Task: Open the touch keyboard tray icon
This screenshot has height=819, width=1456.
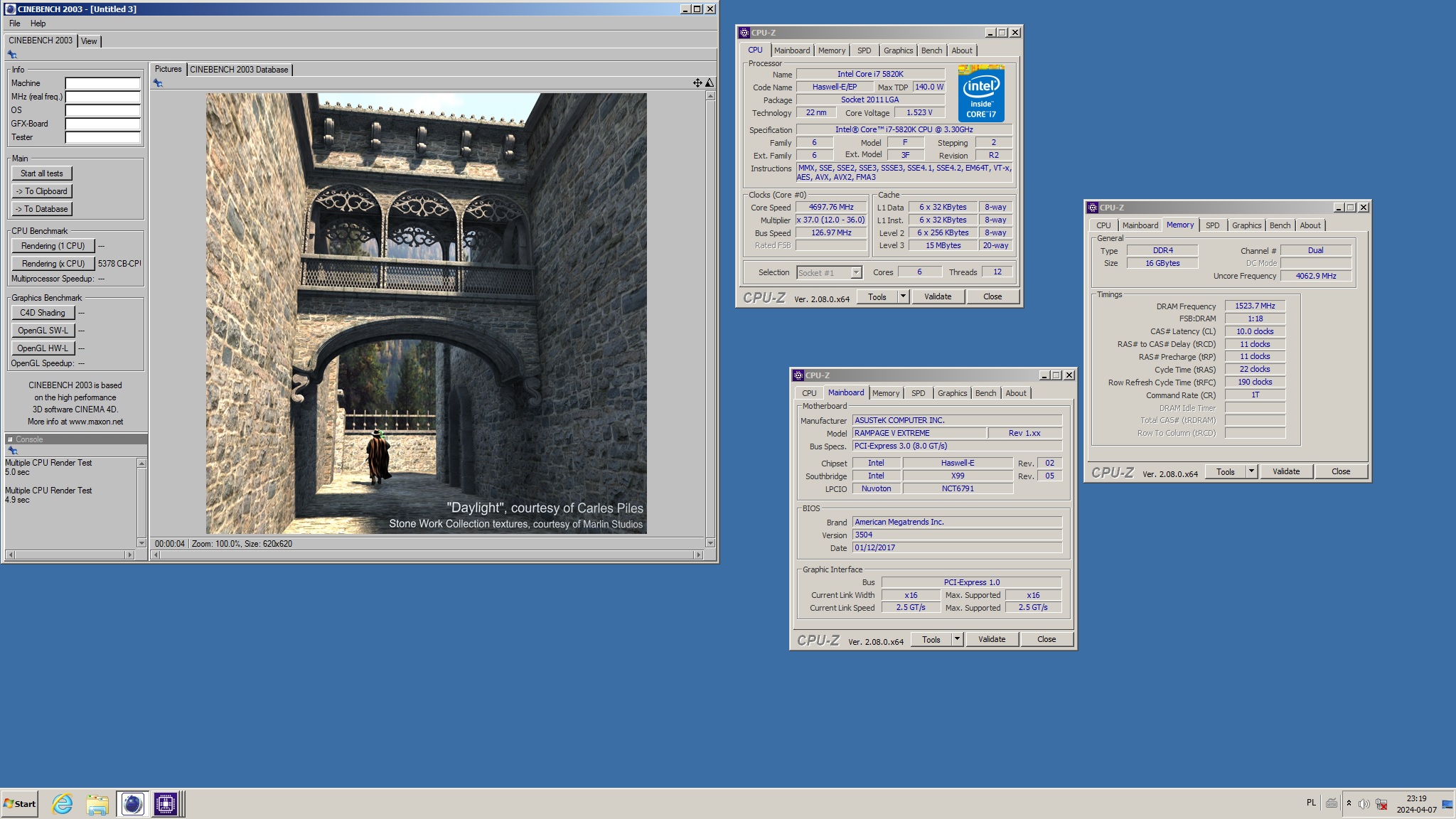Action: tap(1332, 803)
